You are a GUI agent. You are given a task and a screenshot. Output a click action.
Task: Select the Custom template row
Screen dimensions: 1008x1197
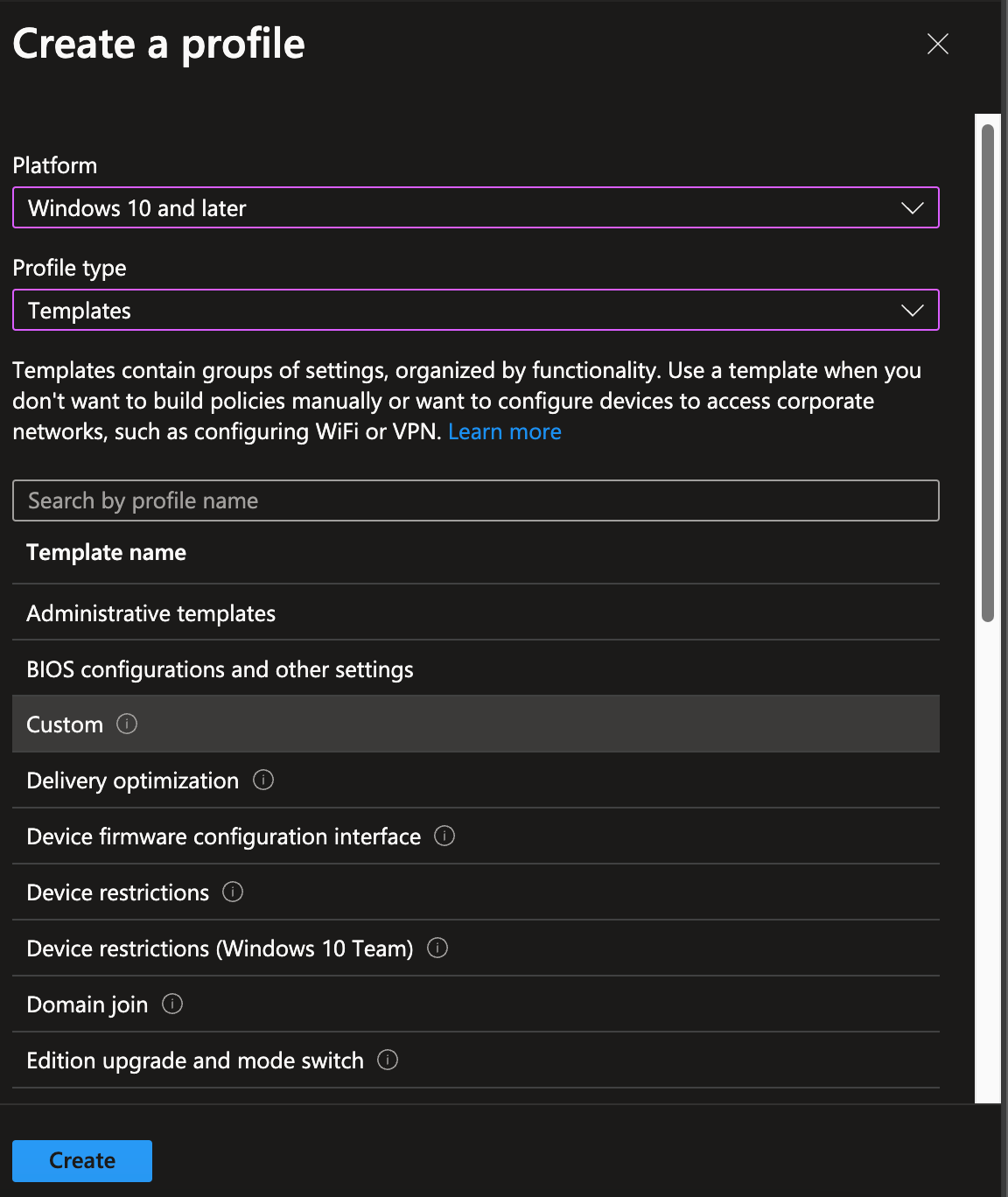[64, 724]
